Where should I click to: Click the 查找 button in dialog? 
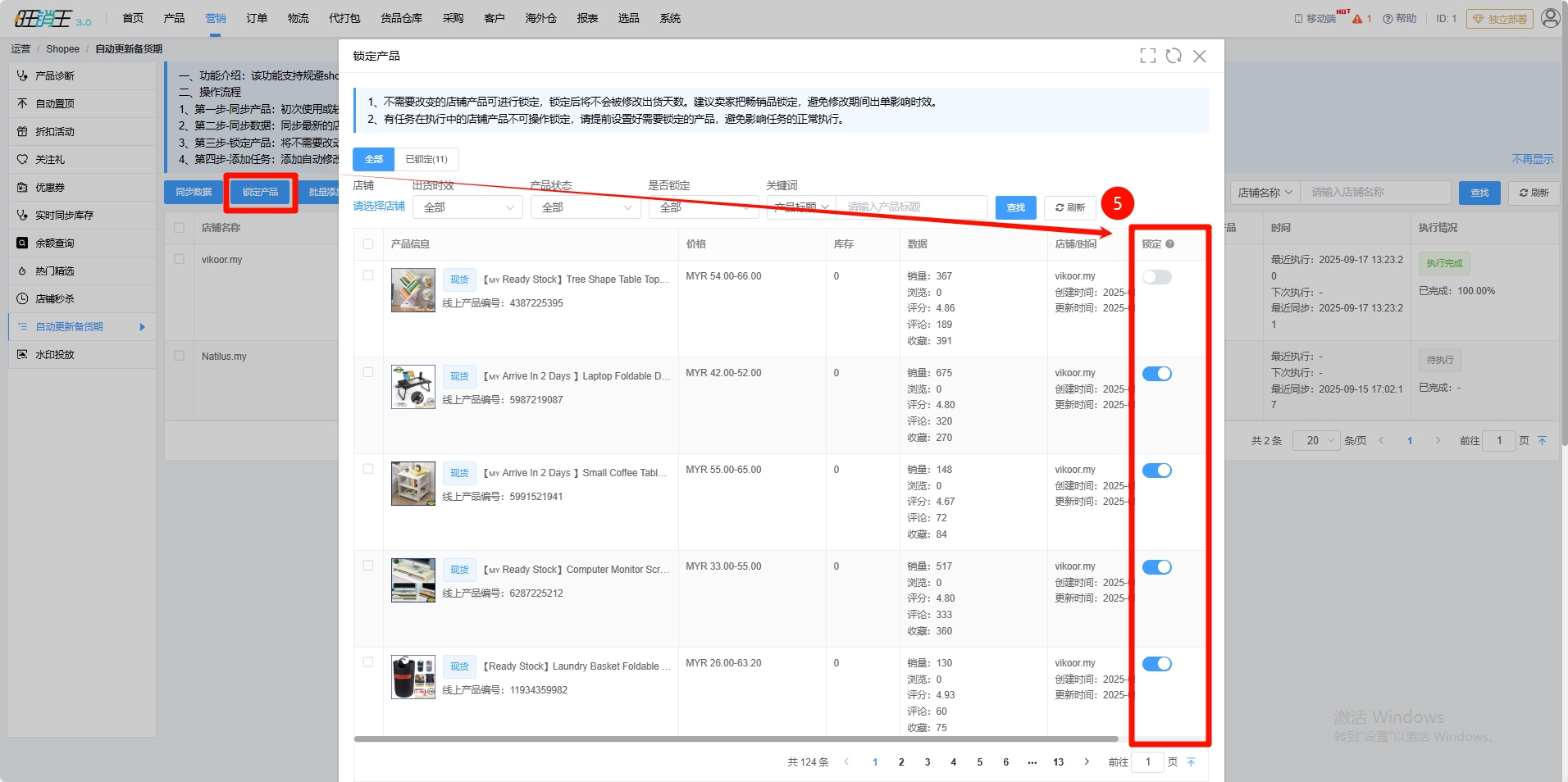click(1015, 207)
